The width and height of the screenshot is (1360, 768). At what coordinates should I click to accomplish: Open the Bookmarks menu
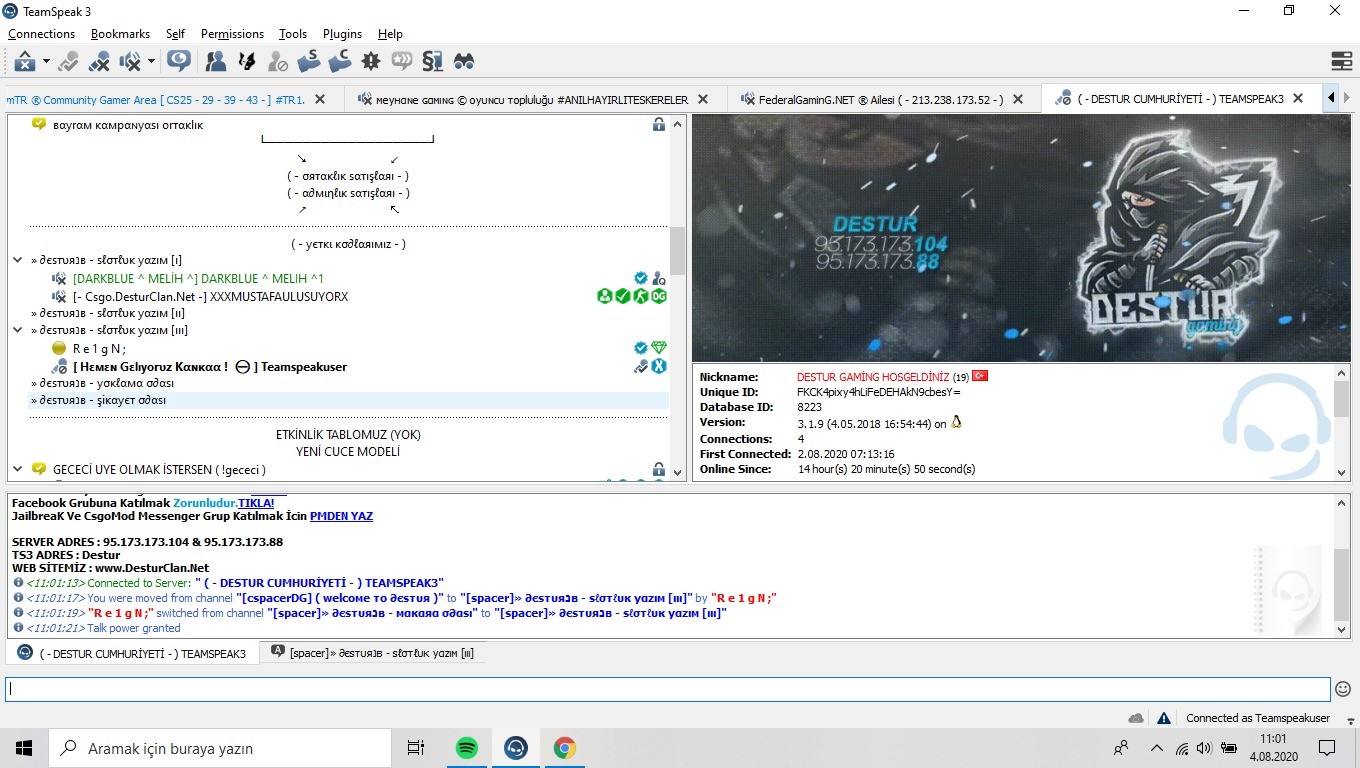[120, 34]
